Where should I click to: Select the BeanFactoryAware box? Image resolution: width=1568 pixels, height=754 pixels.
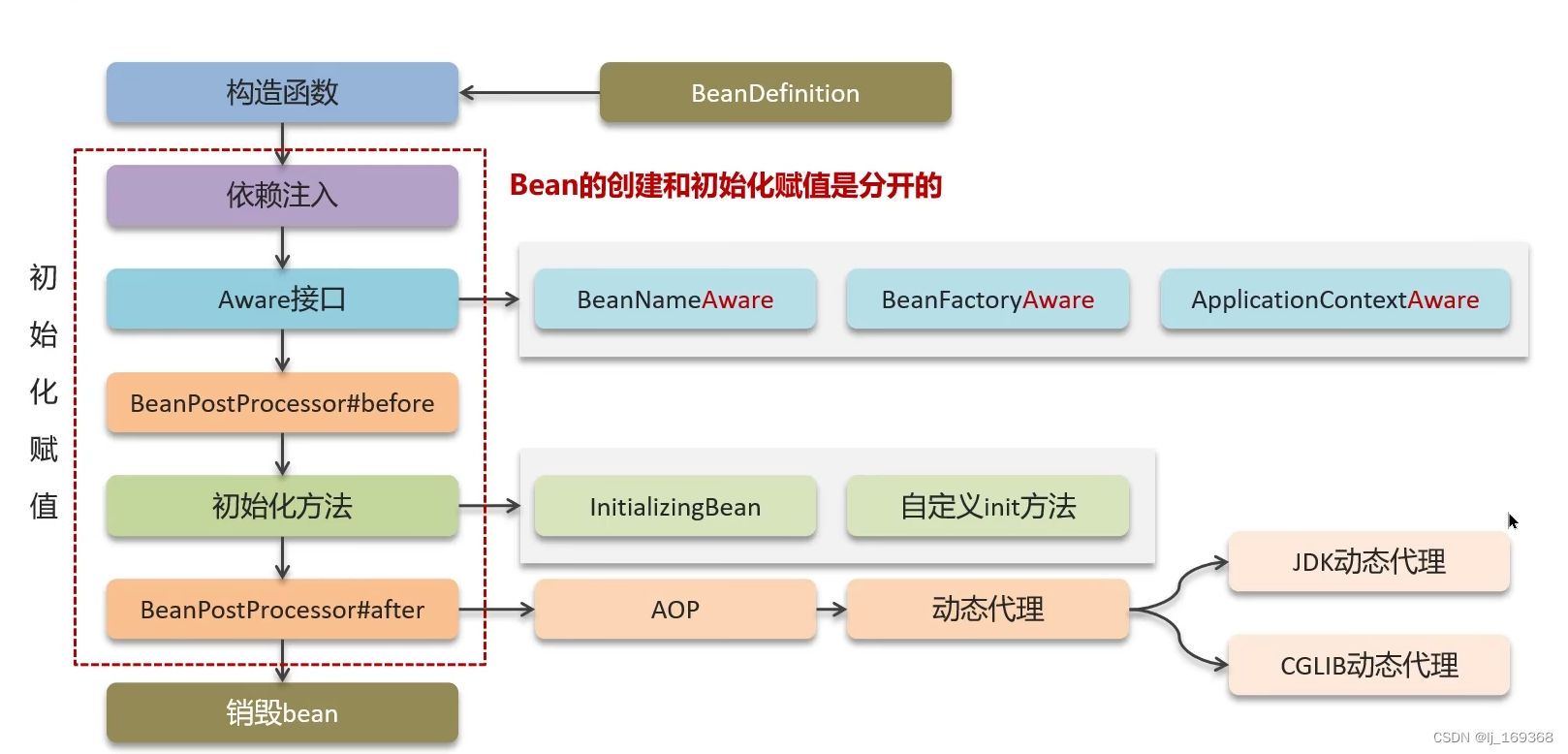click(988, 299)
